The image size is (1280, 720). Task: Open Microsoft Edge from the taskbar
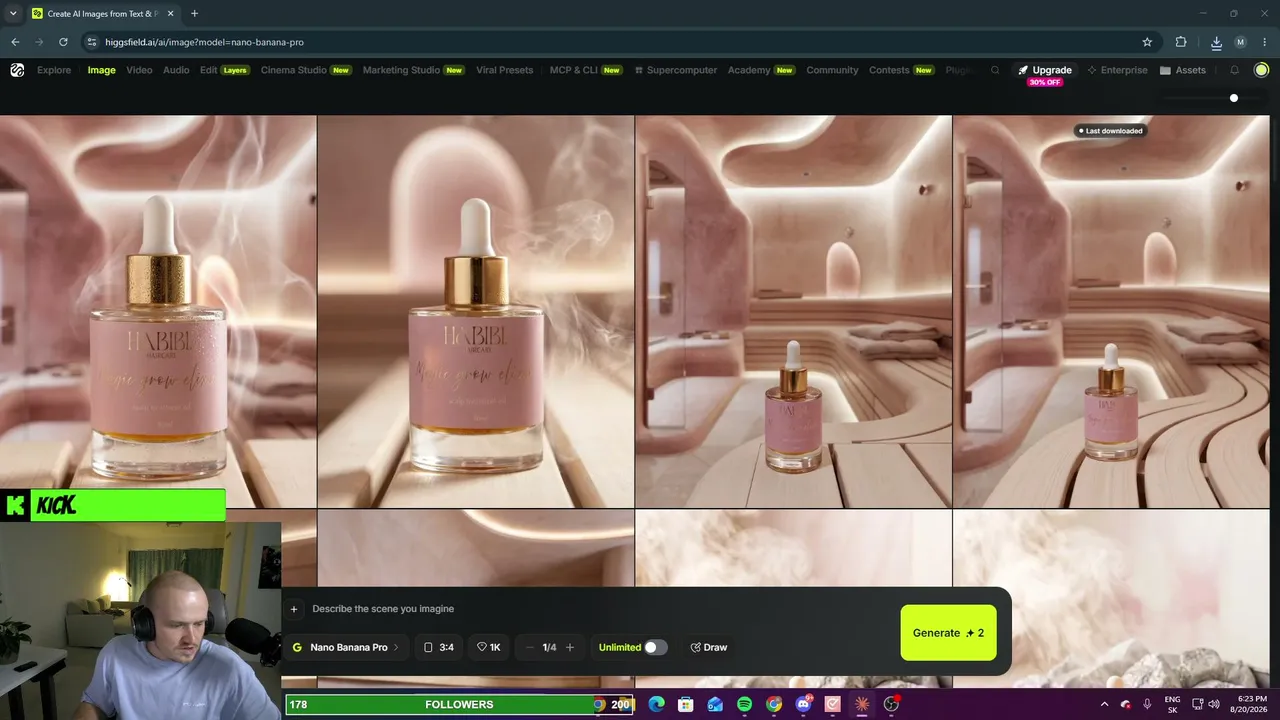tap(656, 704)
